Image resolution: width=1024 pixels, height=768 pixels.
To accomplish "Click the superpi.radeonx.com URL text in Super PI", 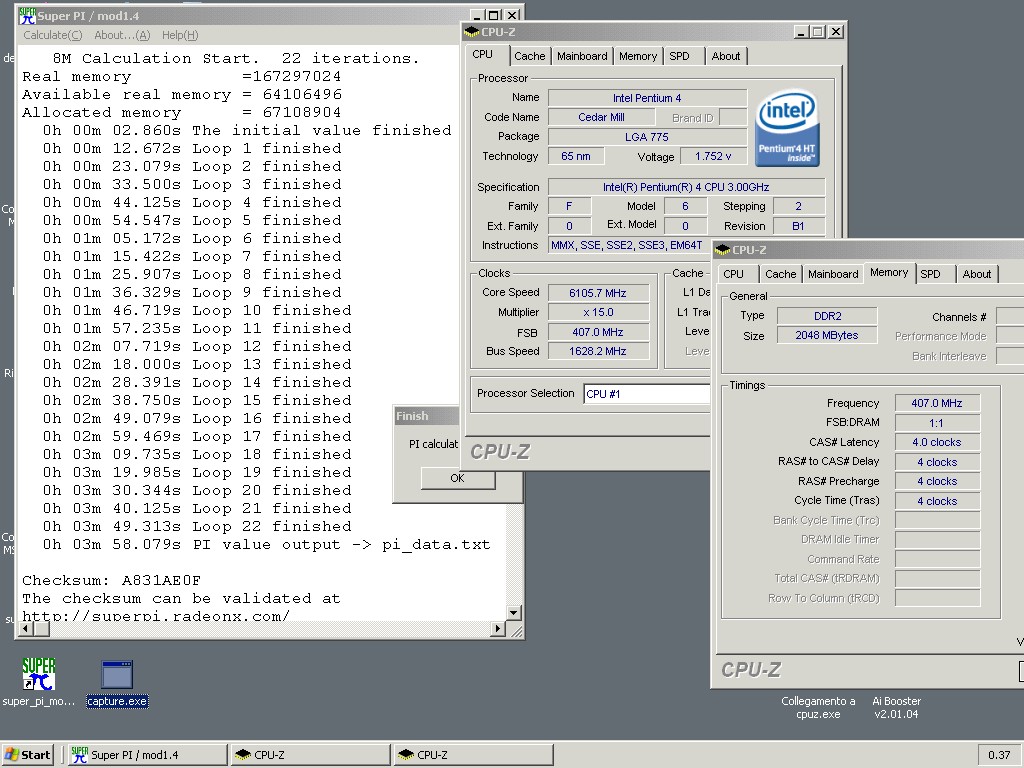I will coord(156,616).
